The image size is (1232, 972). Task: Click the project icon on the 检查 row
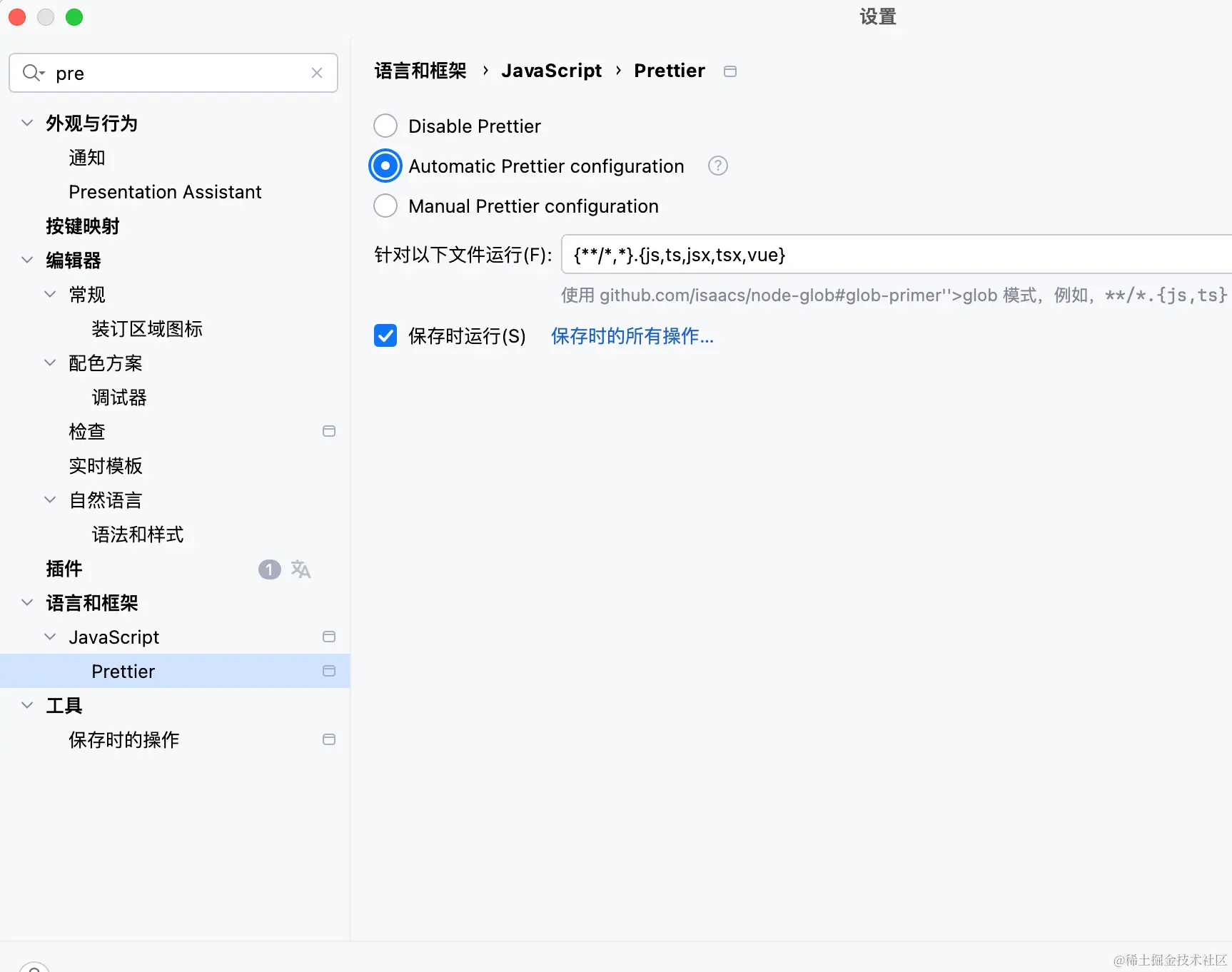[329, 431]
